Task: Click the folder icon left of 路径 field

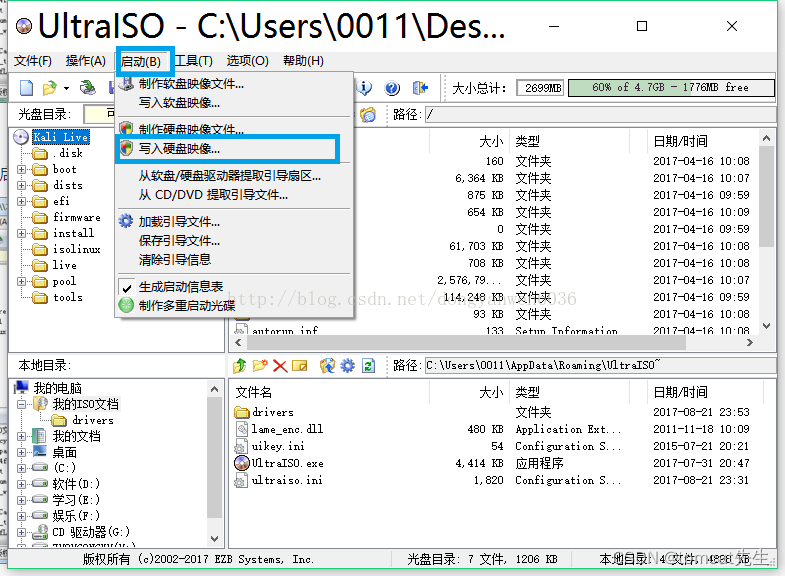Action: 368,115
